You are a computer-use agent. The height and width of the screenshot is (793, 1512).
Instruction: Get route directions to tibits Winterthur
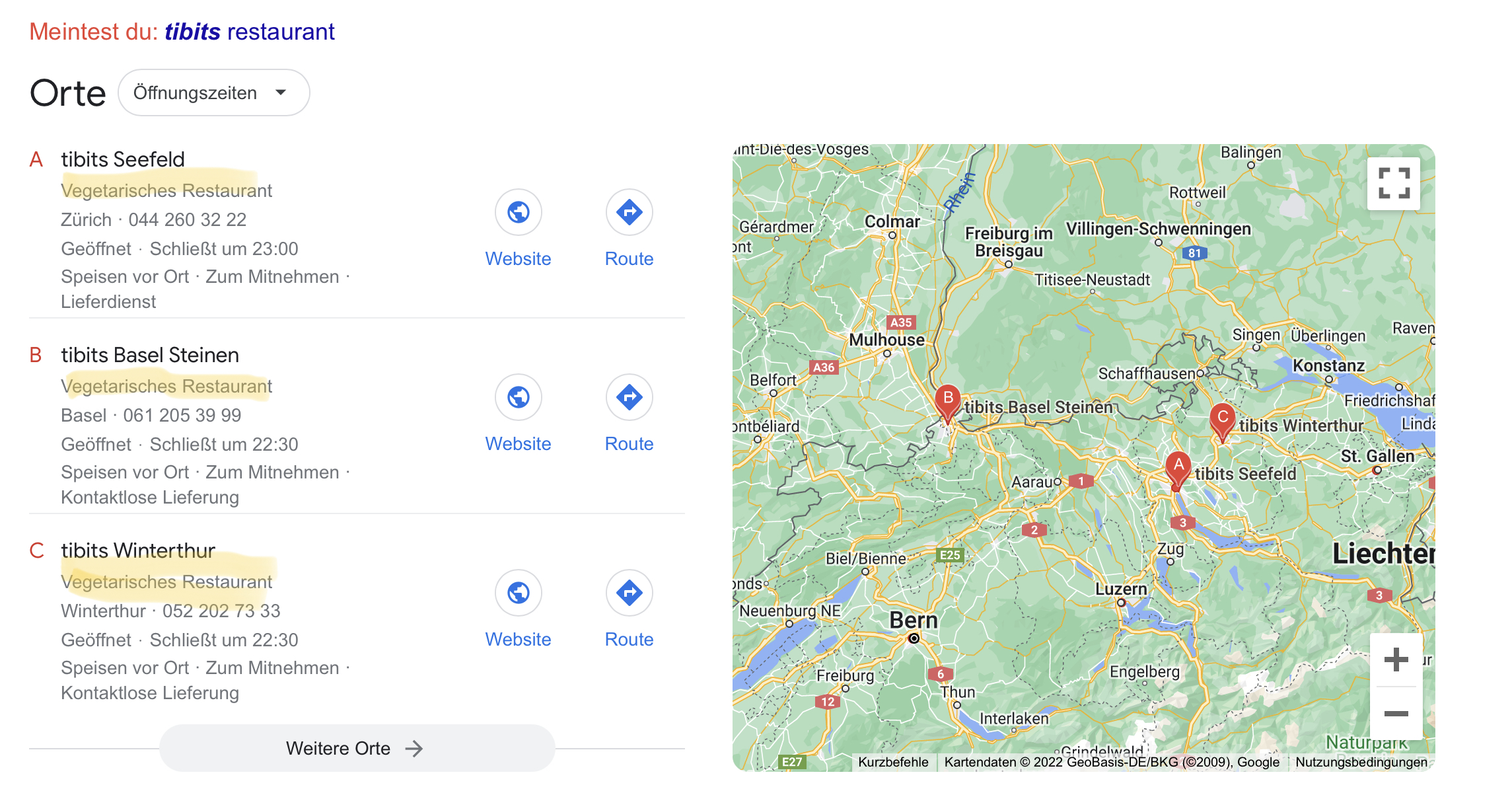(630, 593)
